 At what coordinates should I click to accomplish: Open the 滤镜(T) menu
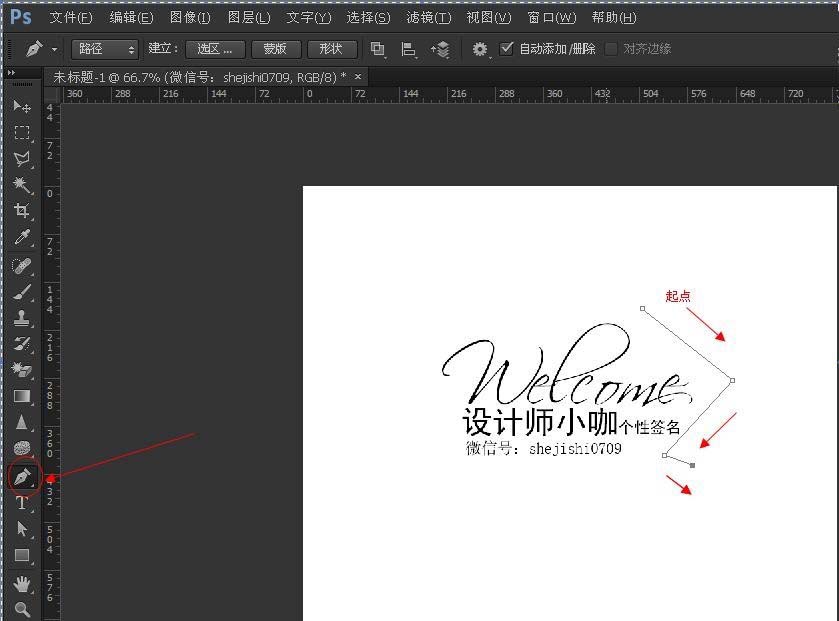click(429, 18)
